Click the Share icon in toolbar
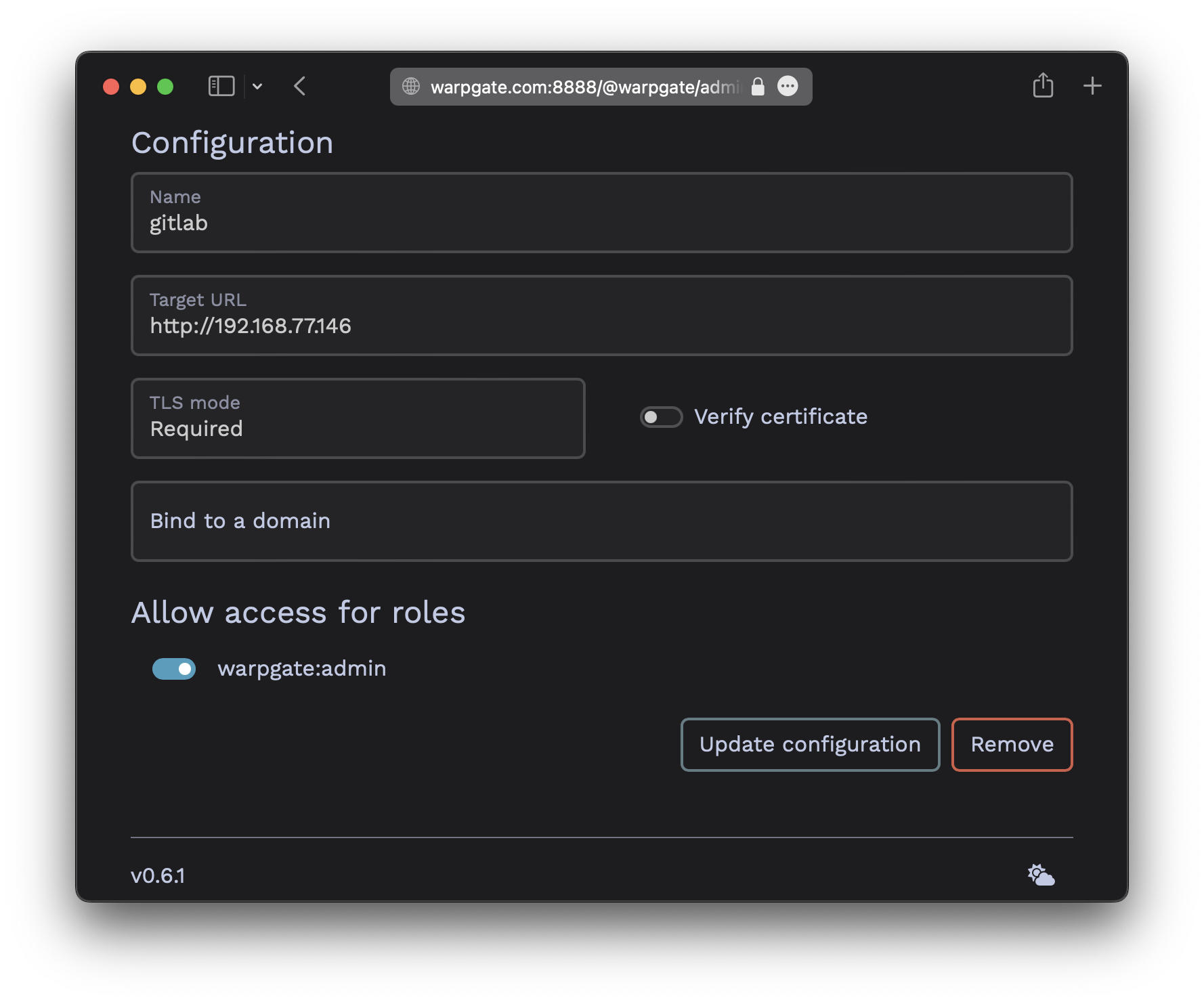The width and height of the screenshot is (1204, 1002). pos(1043,85)
